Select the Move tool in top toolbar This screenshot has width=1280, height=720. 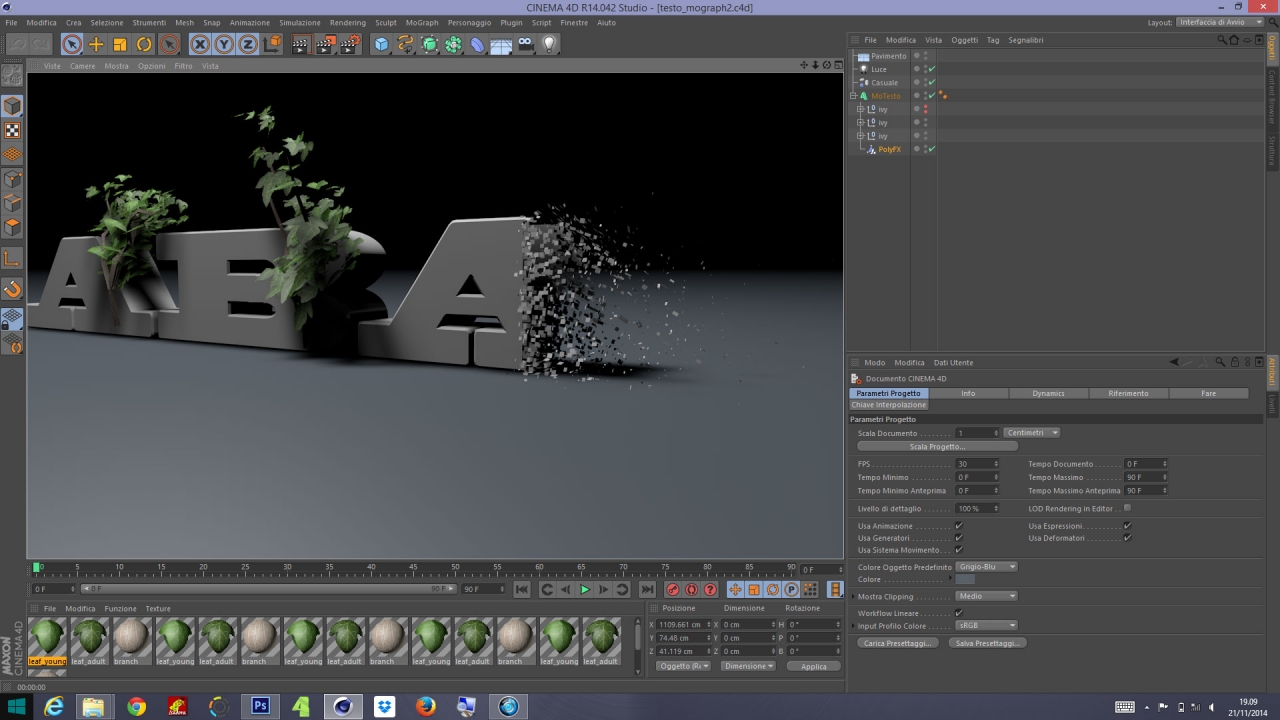pyautogui.click(x=96, y=44)
